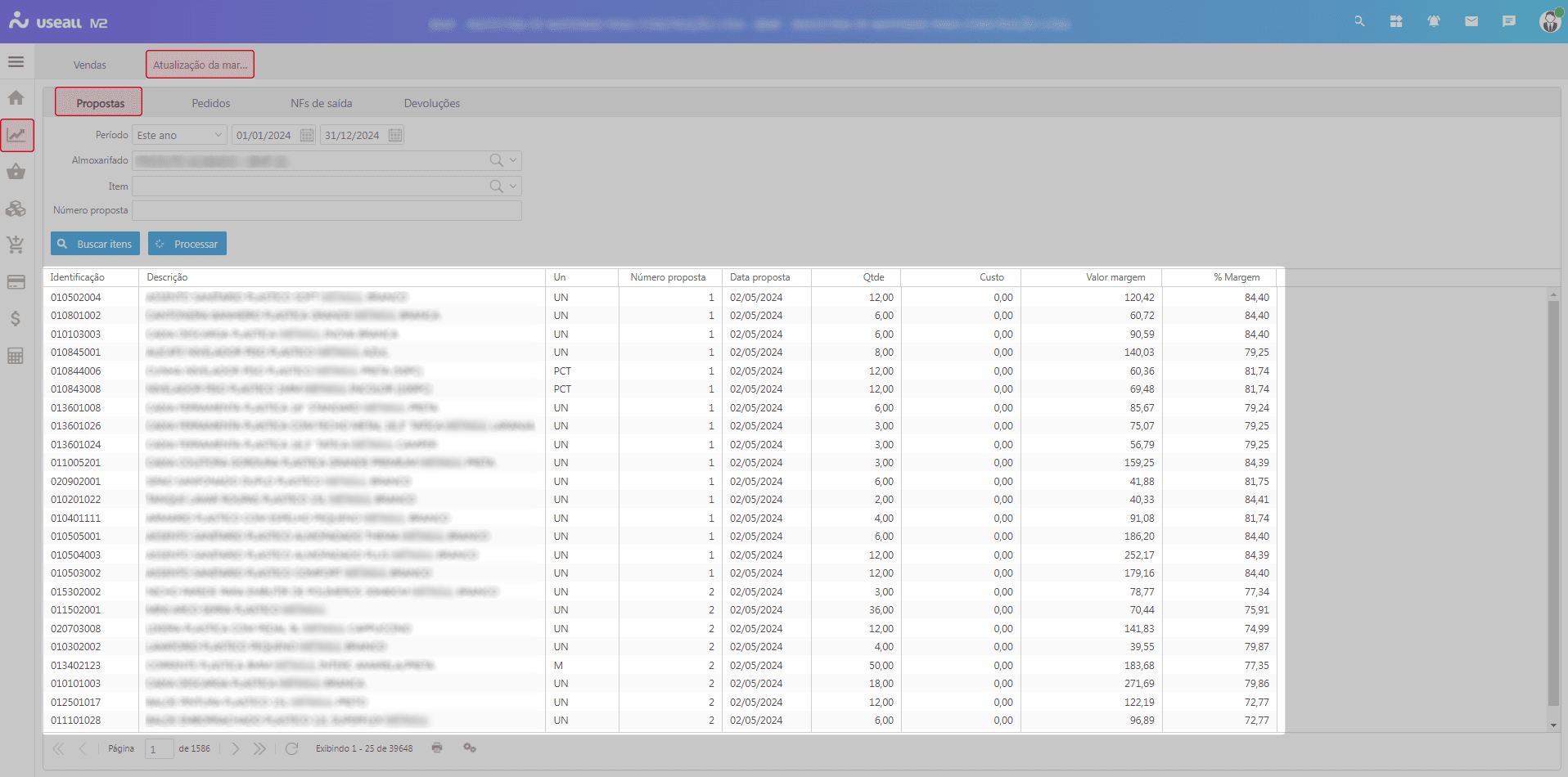Print the grid using printer icon

pyautogui.click(x=437, y=748)
